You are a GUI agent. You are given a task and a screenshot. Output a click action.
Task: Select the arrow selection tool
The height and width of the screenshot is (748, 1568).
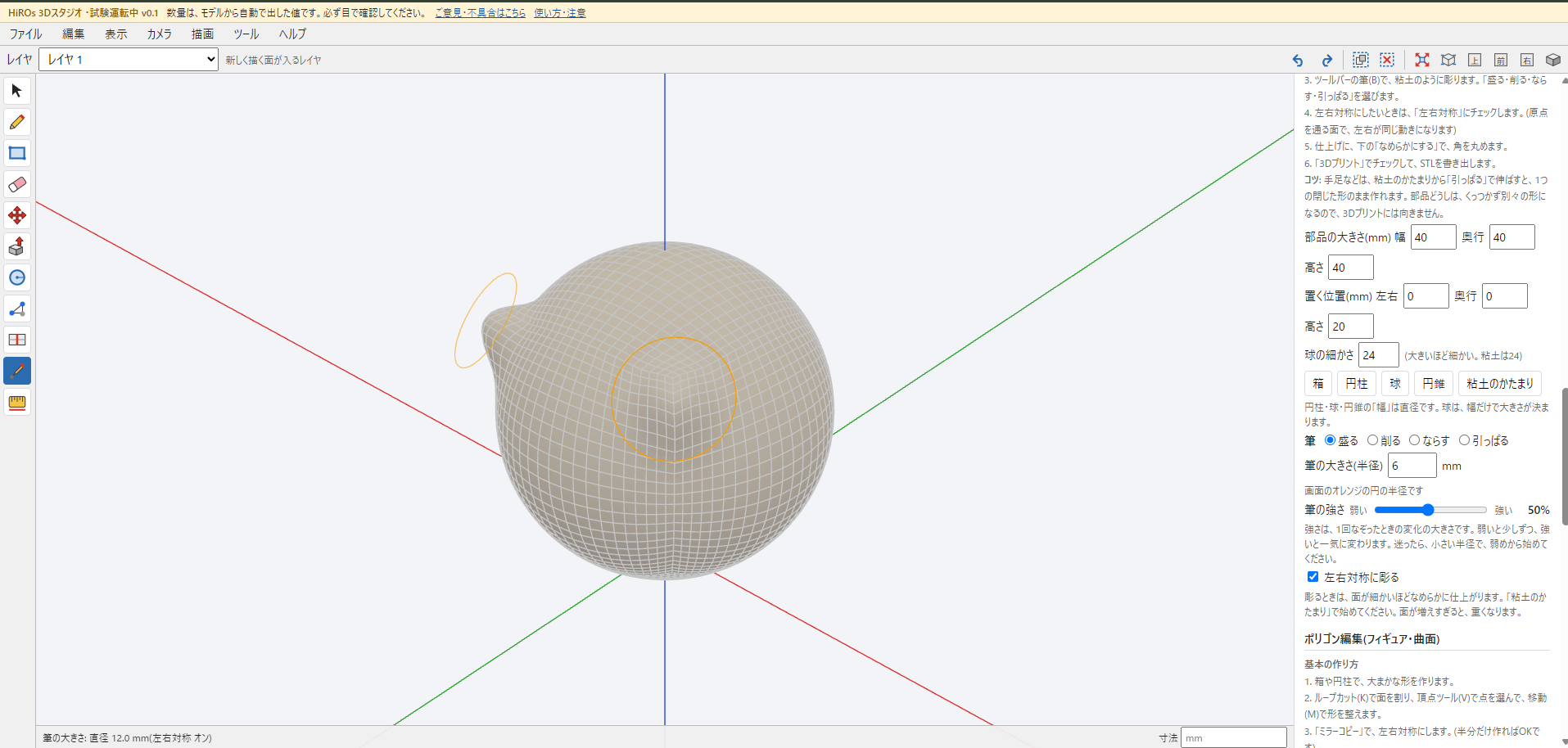tap(17, 91)
